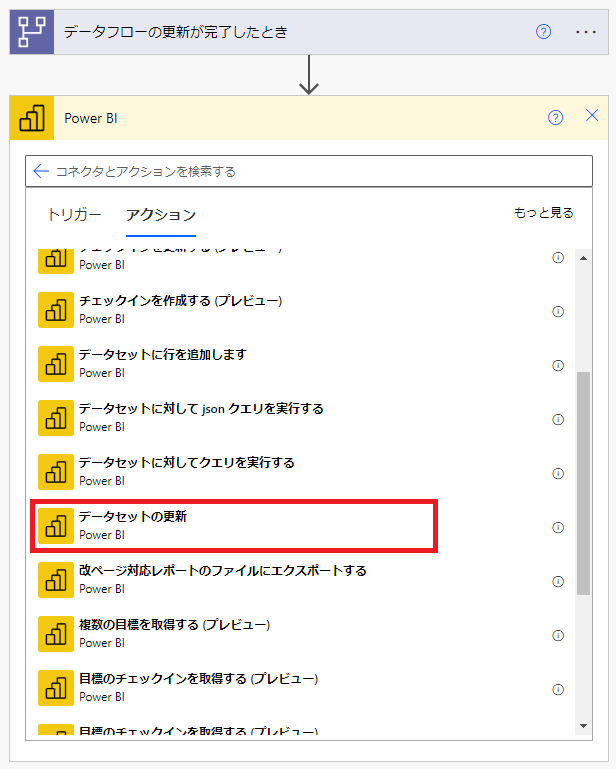
Task: Focus the コネクタとアクションを検索する search field
Action: click(309, 171)
